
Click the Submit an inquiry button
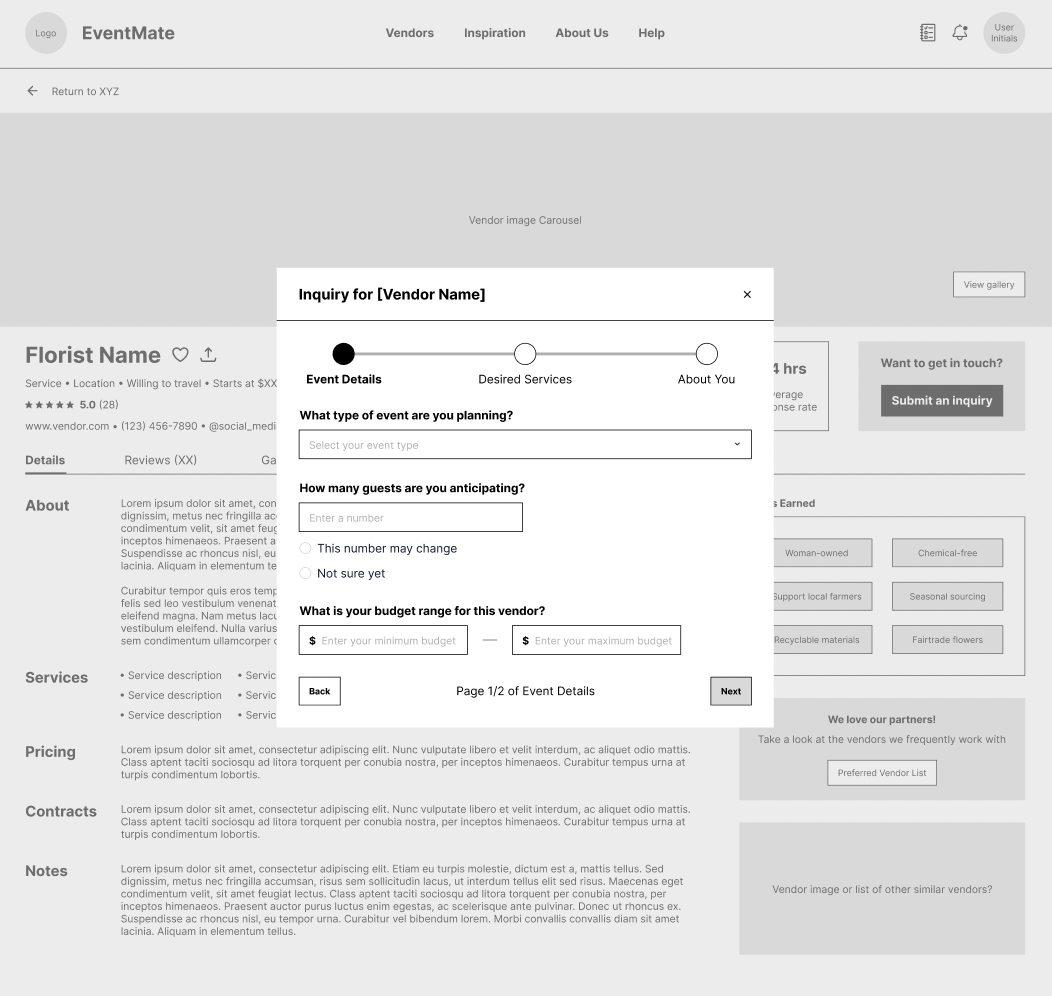tap(941, 400)
